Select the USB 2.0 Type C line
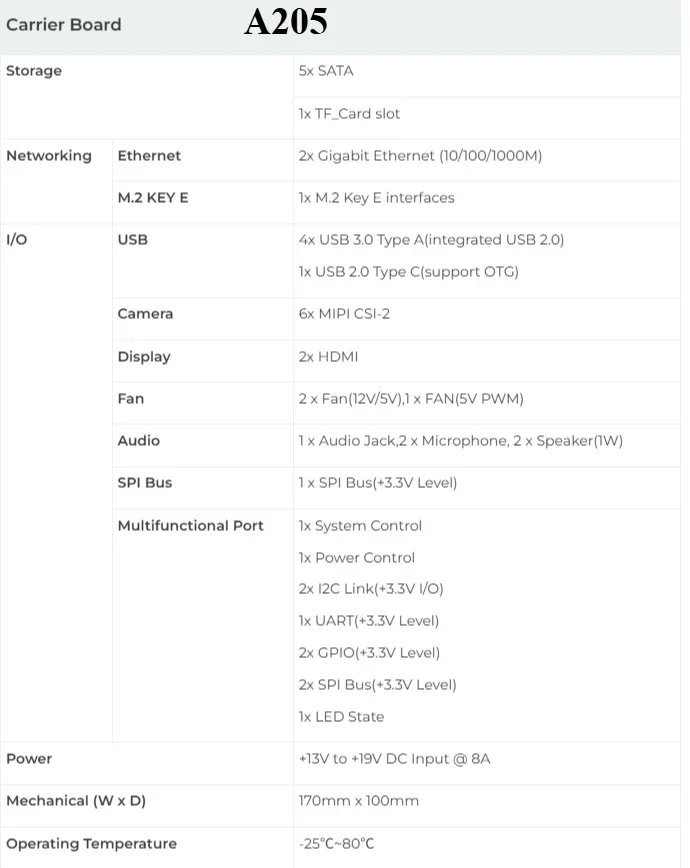Viewport: 690px width, 868px height. 408,272
